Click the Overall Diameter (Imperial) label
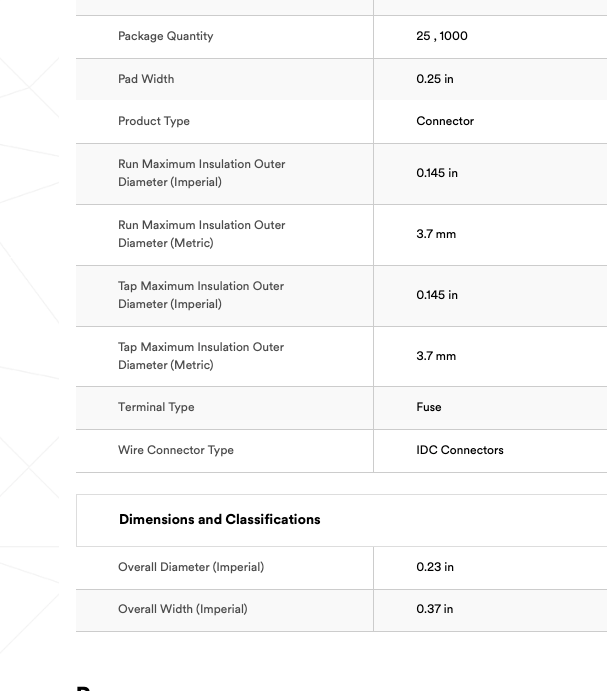This screenshot has width=607, height=691. tap(191, 567)
